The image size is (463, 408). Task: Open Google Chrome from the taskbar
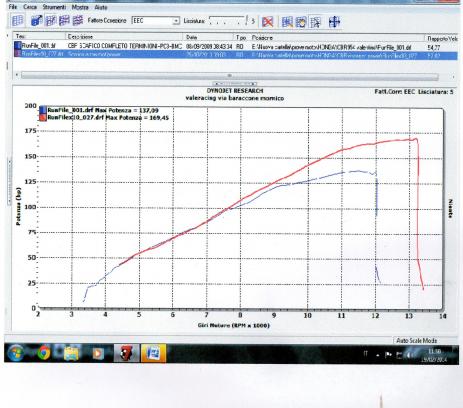point(44,353)
